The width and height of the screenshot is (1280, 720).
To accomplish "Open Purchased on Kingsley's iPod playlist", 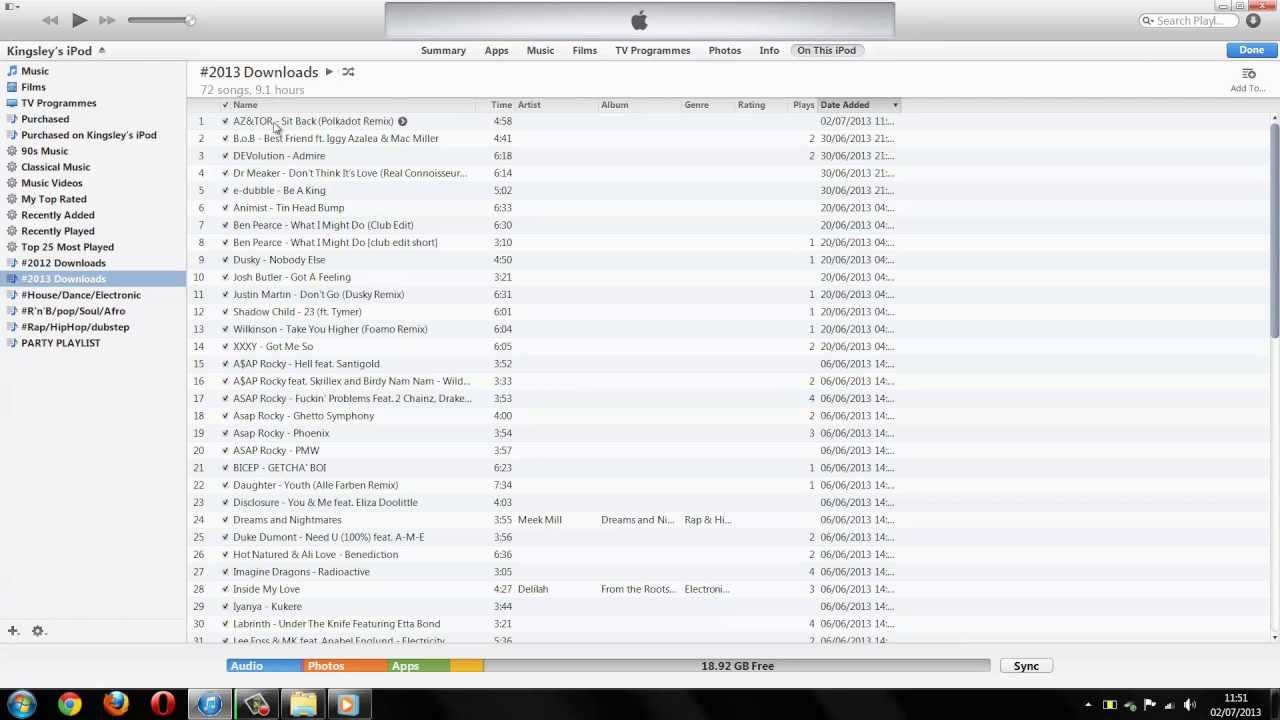I will pyautogui.click(x=89, y=135).
